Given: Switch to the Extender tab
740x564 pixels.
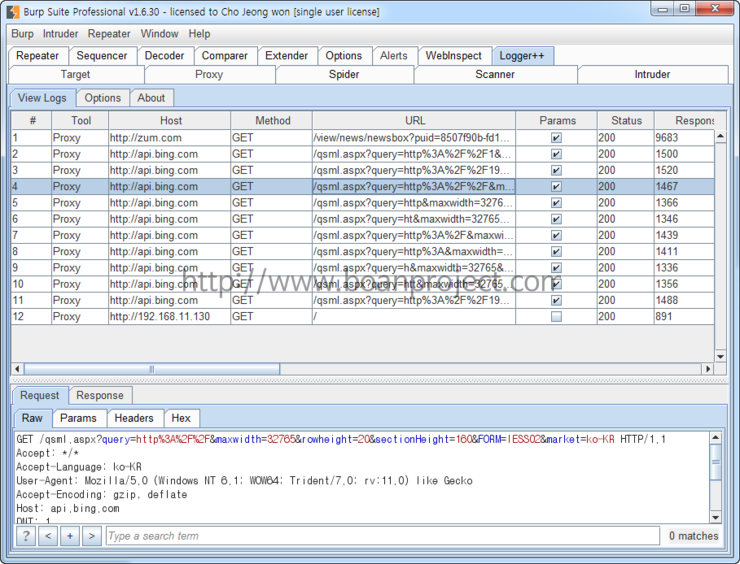Looking at the screenshot, I should (286, 56).
